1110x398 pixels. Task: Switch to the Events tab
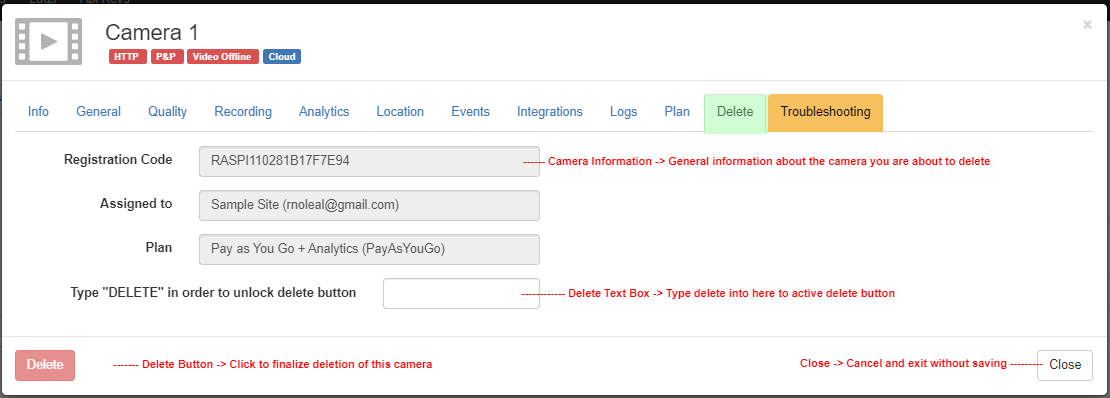[470, 112]
